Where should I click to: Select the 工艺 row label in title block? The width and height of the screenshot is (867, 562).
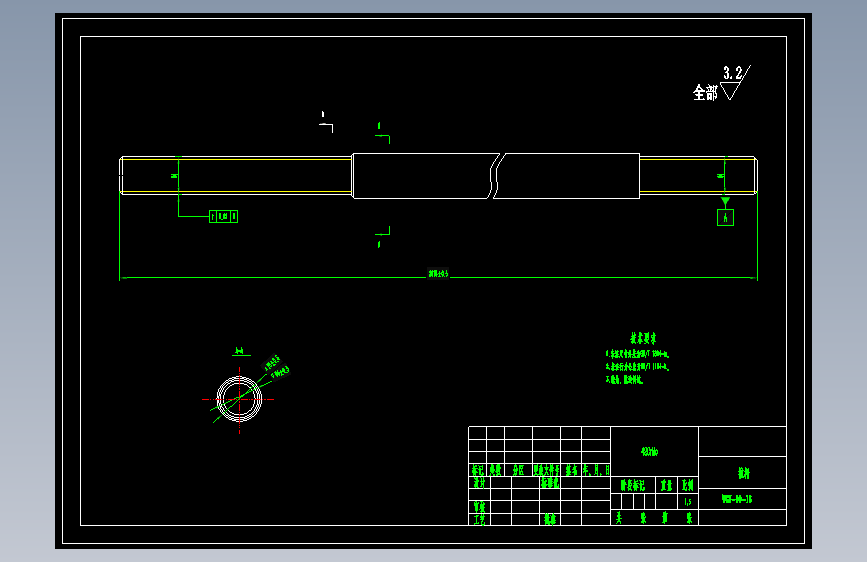[479, 519]
